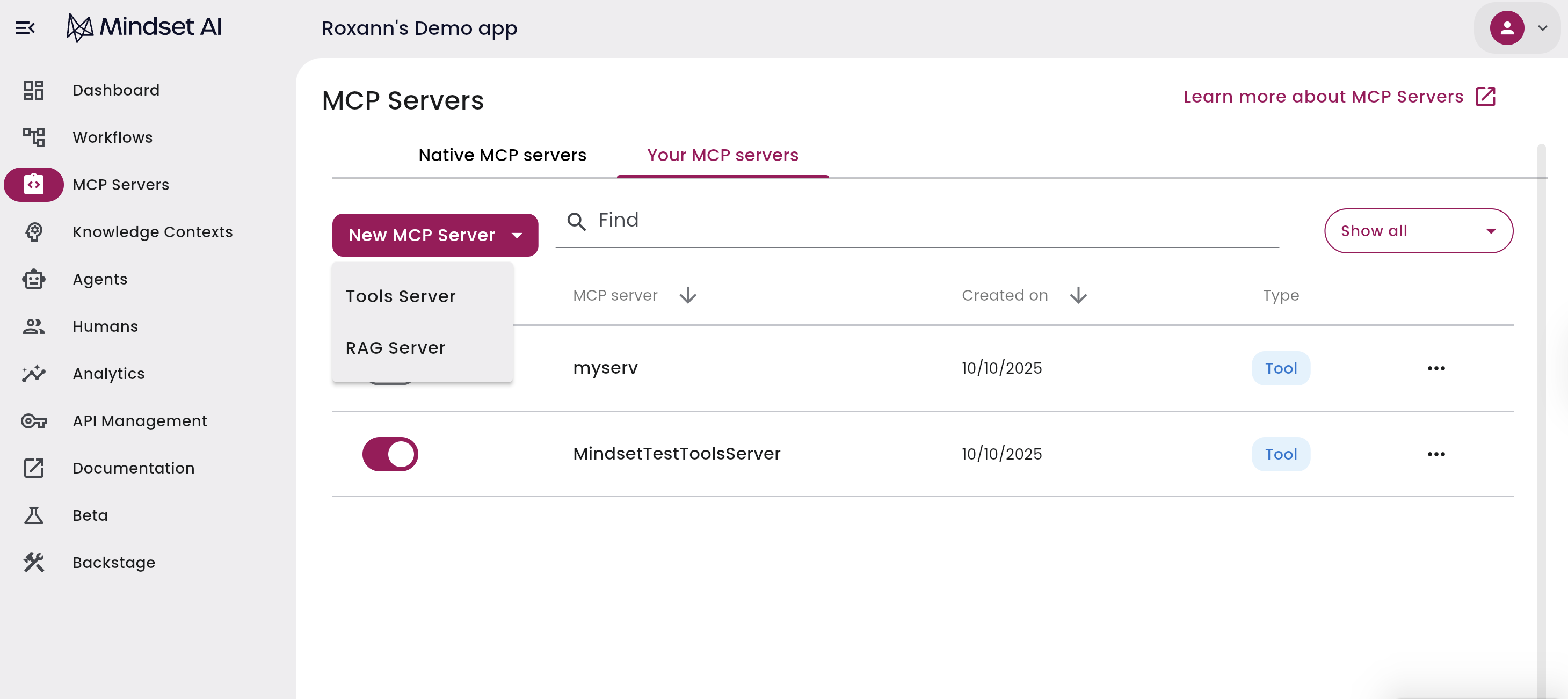Open Knowledge Contexts head icon
1568x699 pixels.
(x=33, y=232)
